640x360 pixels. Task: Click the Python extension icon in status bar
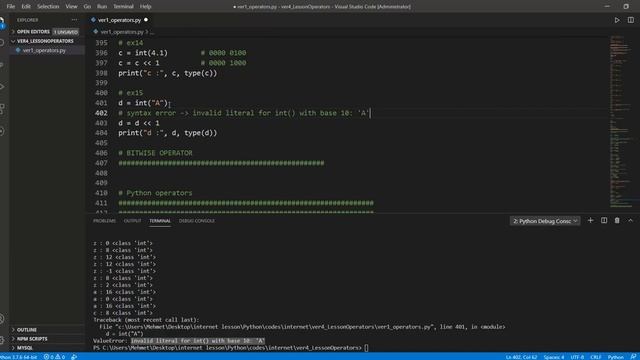(74, 357)
